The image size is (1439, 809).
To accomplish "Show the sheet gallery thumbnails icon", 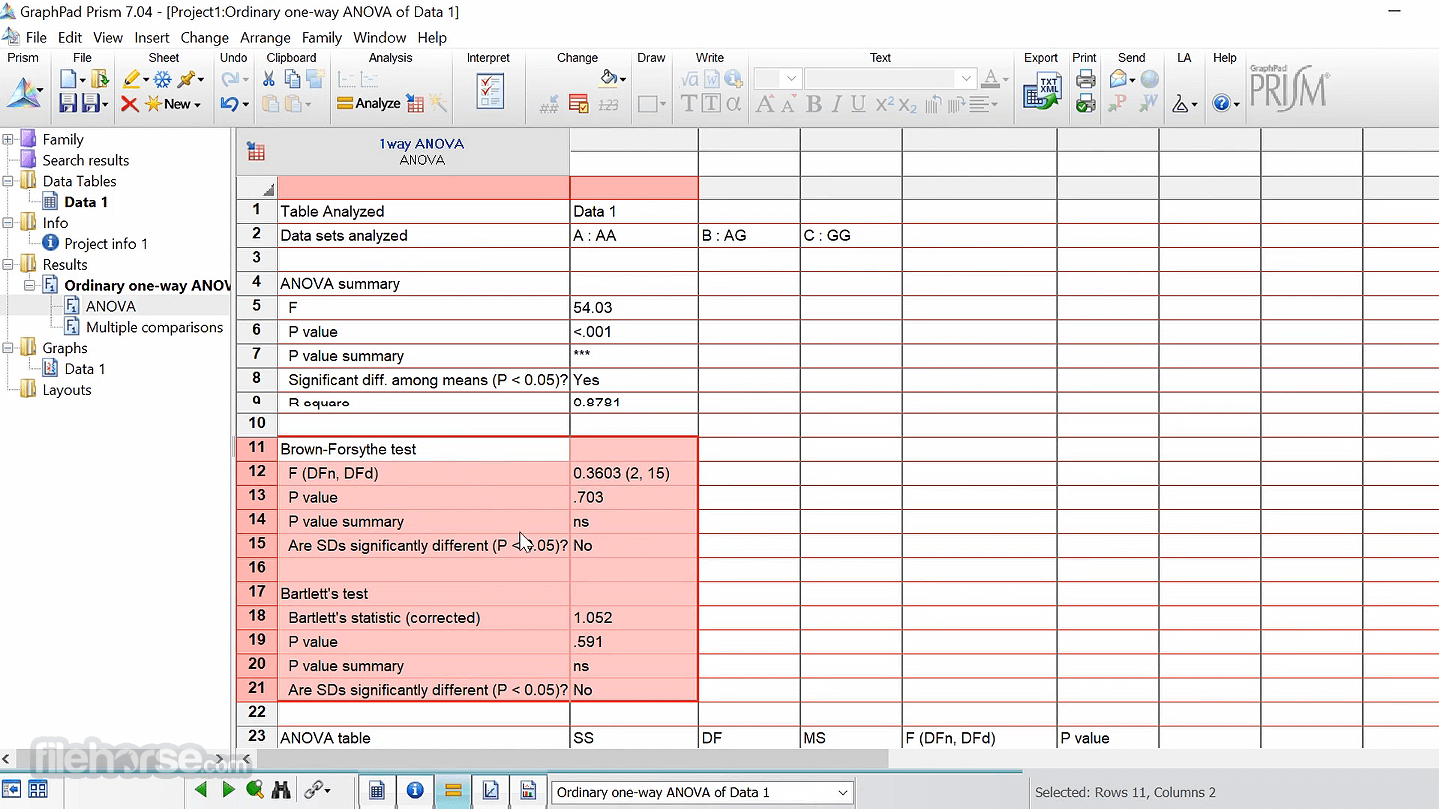I will click(38, 790).
